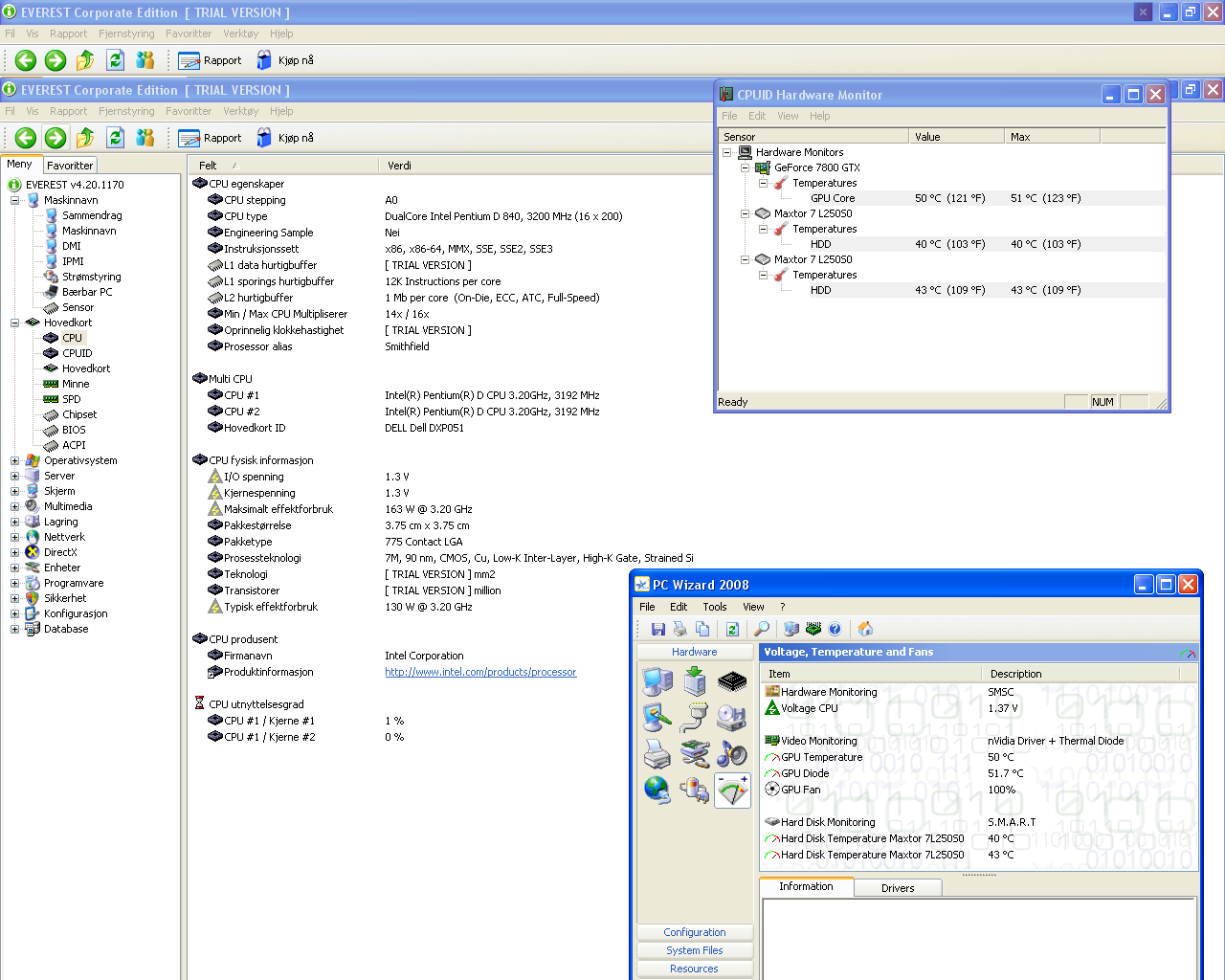Image resolution: width=1225 pixels, height=980 pixels.
Task: Click the printer icon in PC Wizard toolbar
Action: coord(680,629)
